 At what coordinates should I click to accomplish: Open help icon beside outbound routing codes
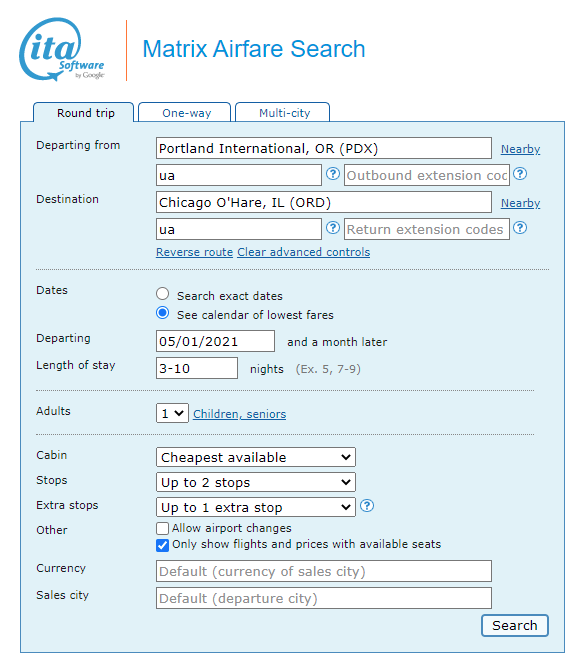point(333,174)
